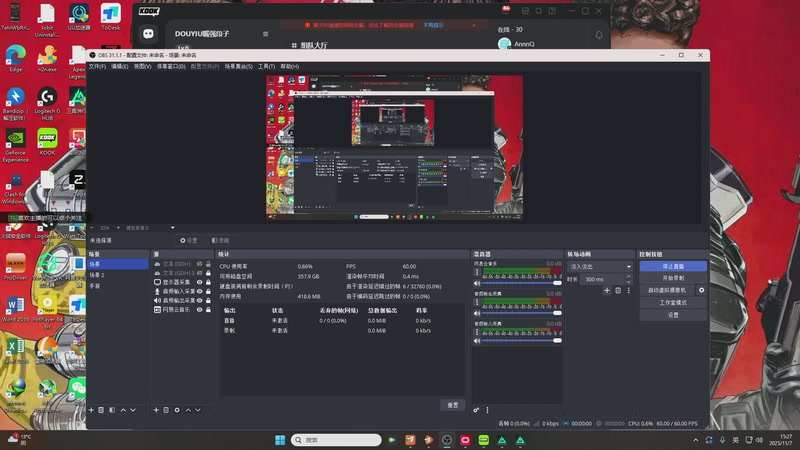
Task: Open options menu of second mixer channel
Action: click(477, 303)
